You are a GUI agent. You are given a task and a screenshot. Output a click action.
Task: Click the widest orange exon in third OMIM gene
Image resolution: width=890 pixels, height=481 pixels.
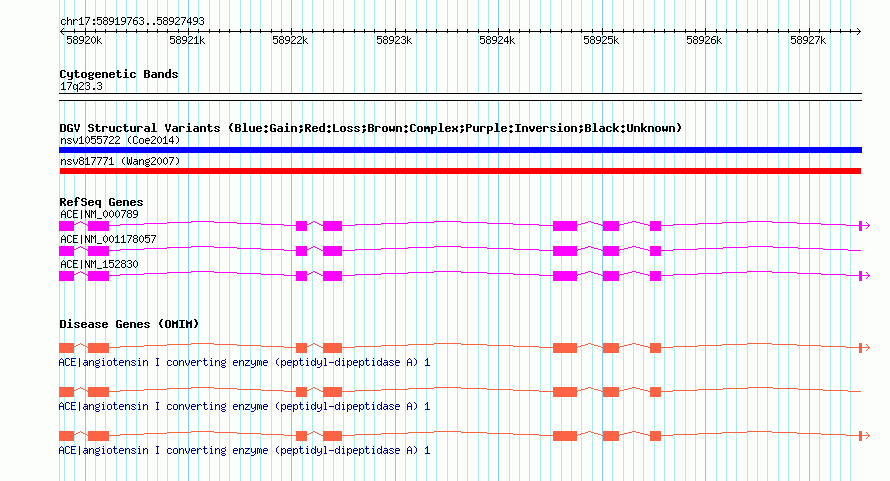click(x=565, y=436)
